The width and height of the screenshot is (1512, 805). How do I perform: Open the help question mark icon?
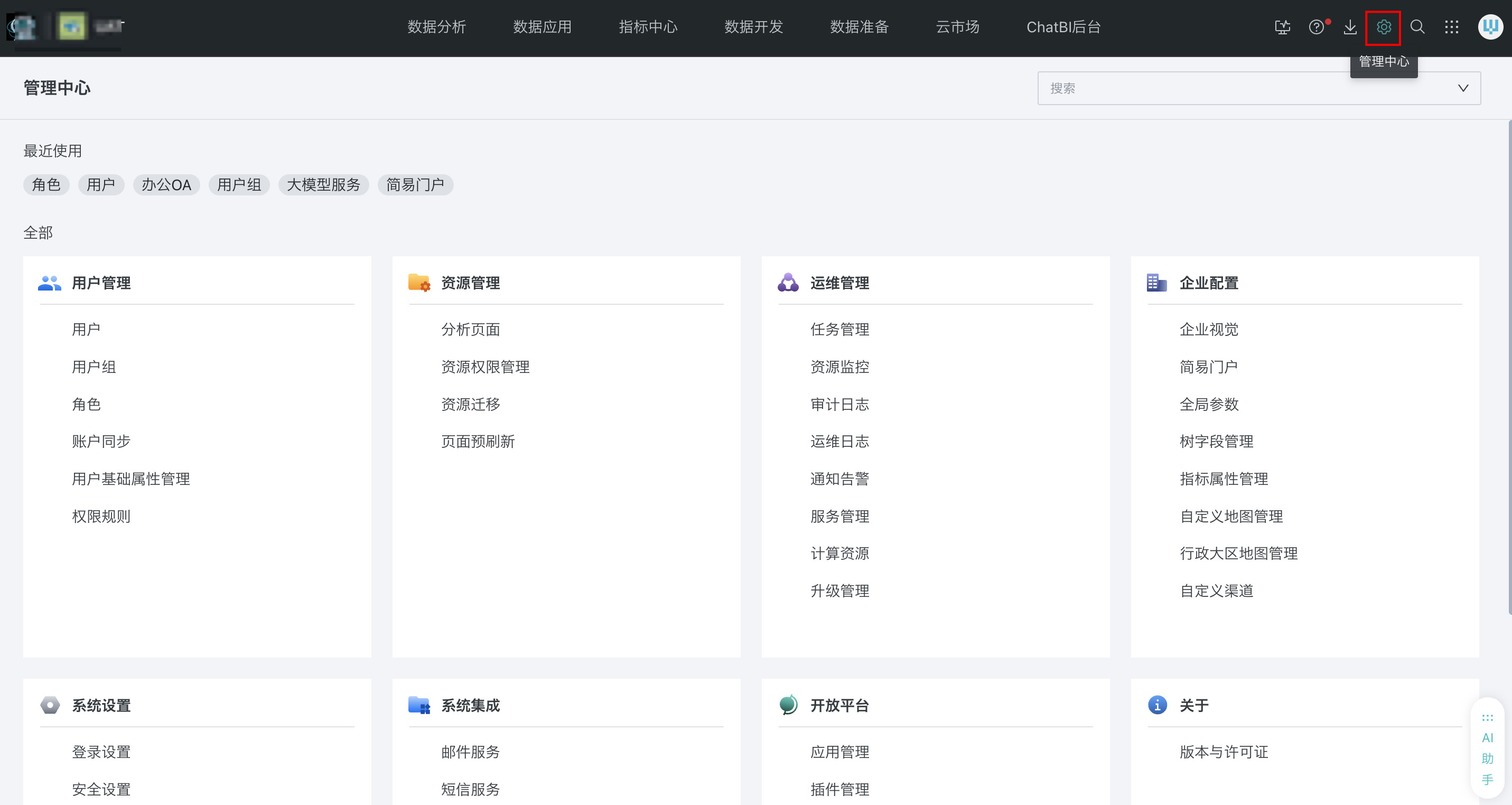pyautogui.click(x=1316, y=27)
